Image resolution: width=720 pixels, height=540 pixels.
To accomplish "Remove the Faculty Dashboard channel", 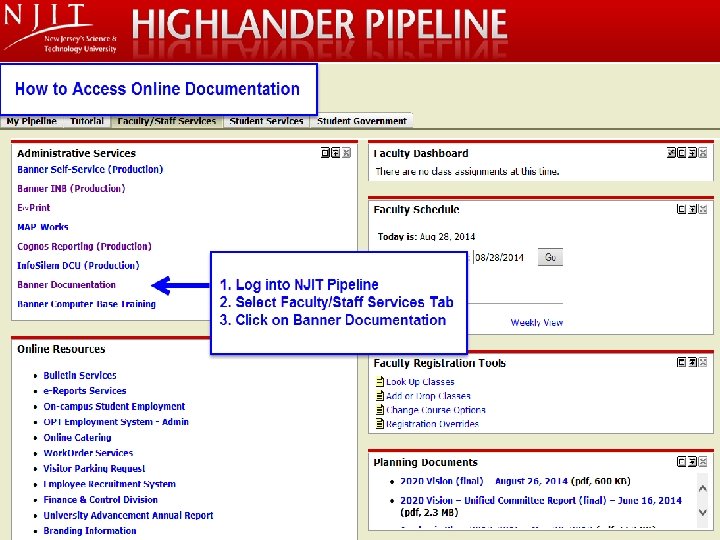I will tap(703, 153).
